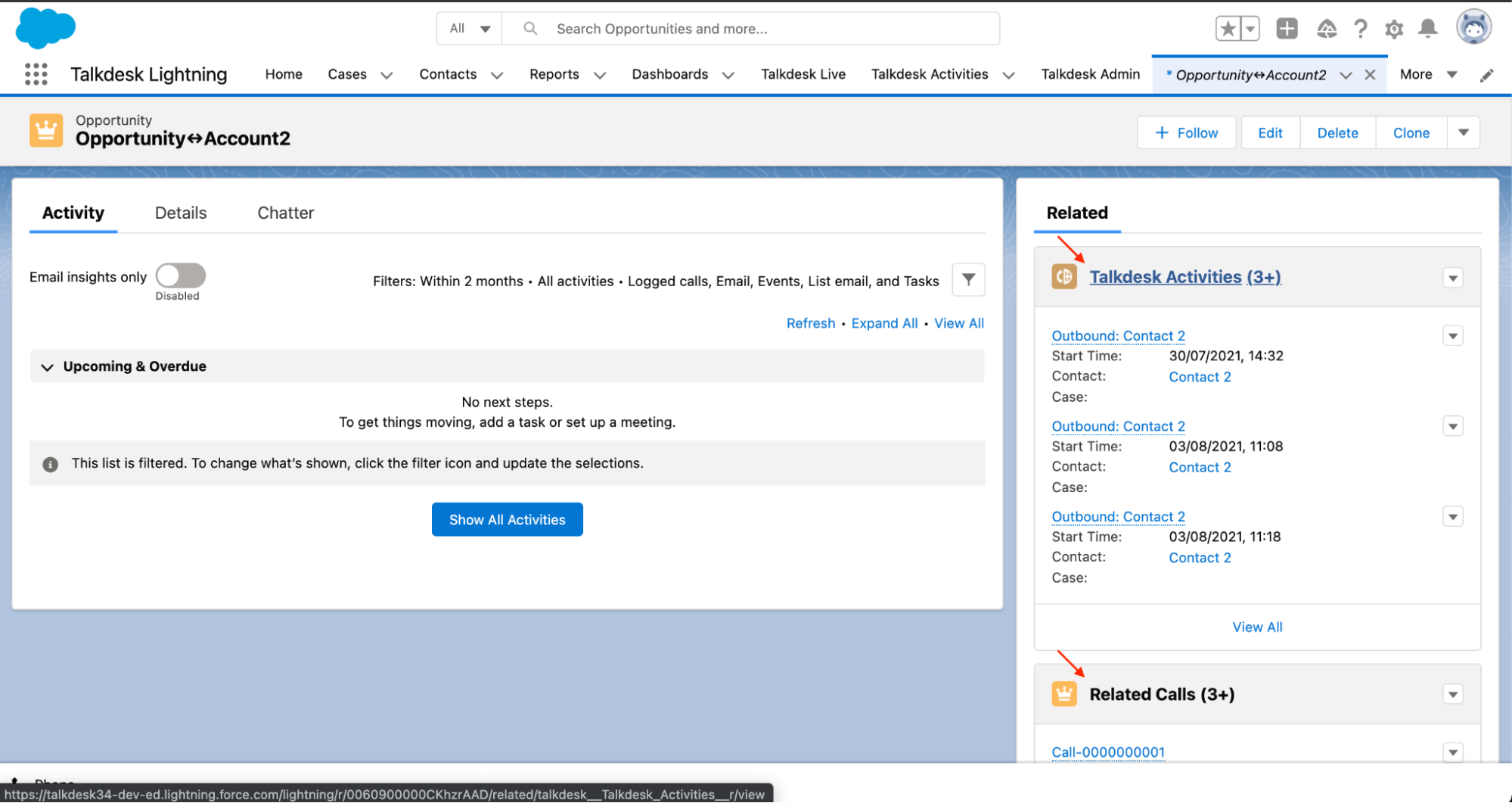Open actions for Call-0000000001 row
Screen dimensions: 1512x803
(1453, 752)
